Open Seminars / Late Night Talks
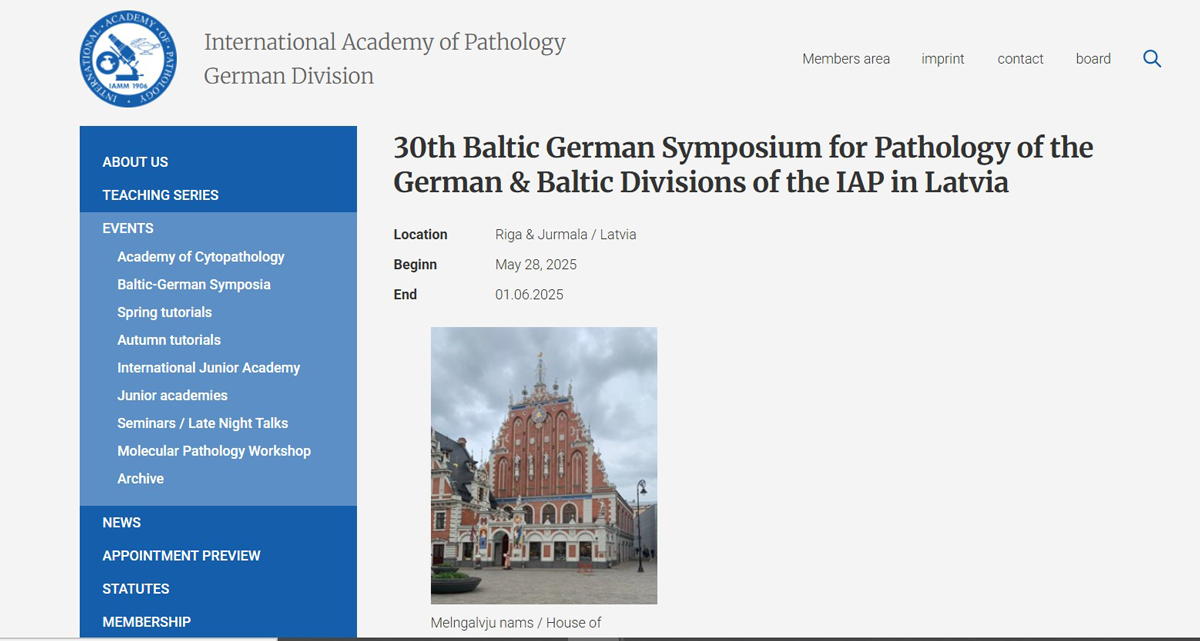The height and width of the screenshot is (641, 1200). pyautogui.click(x=202, y=423)
